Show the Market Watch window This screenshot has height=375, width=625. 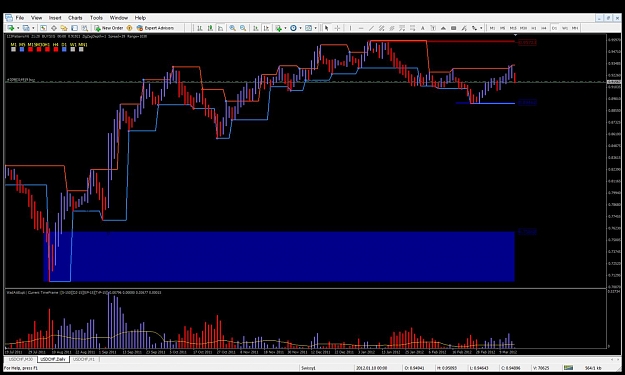coord(43,28)
